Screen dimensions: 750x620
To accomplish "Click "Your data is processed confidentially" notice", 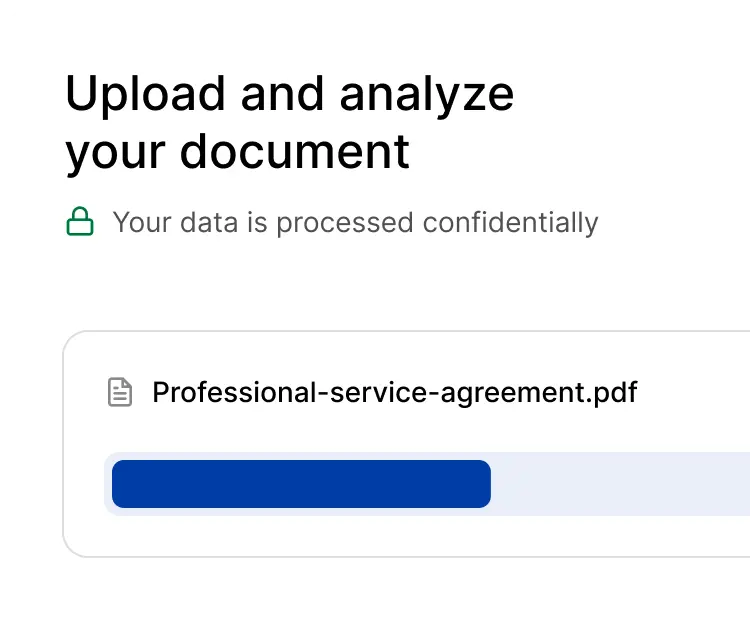I will pos(355,223).
